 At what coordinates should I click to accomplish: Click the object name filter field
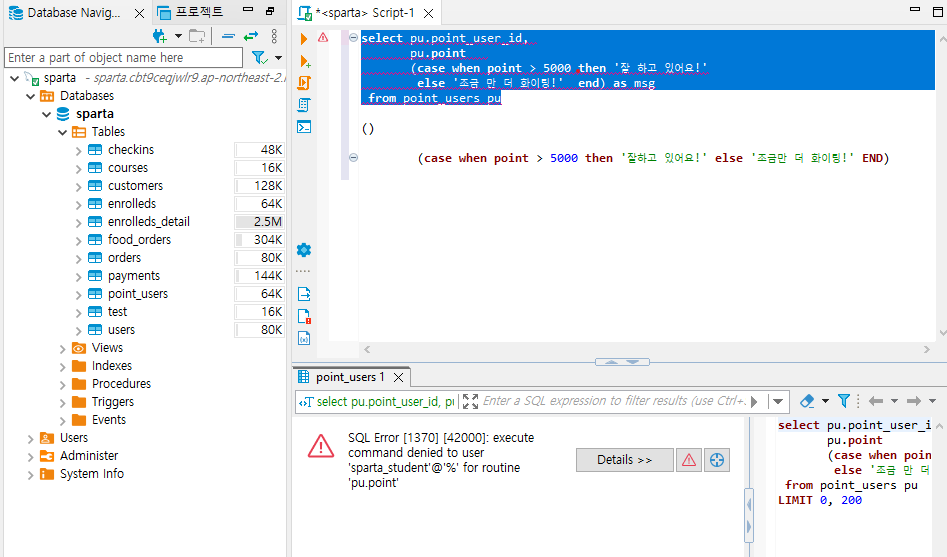123,57
